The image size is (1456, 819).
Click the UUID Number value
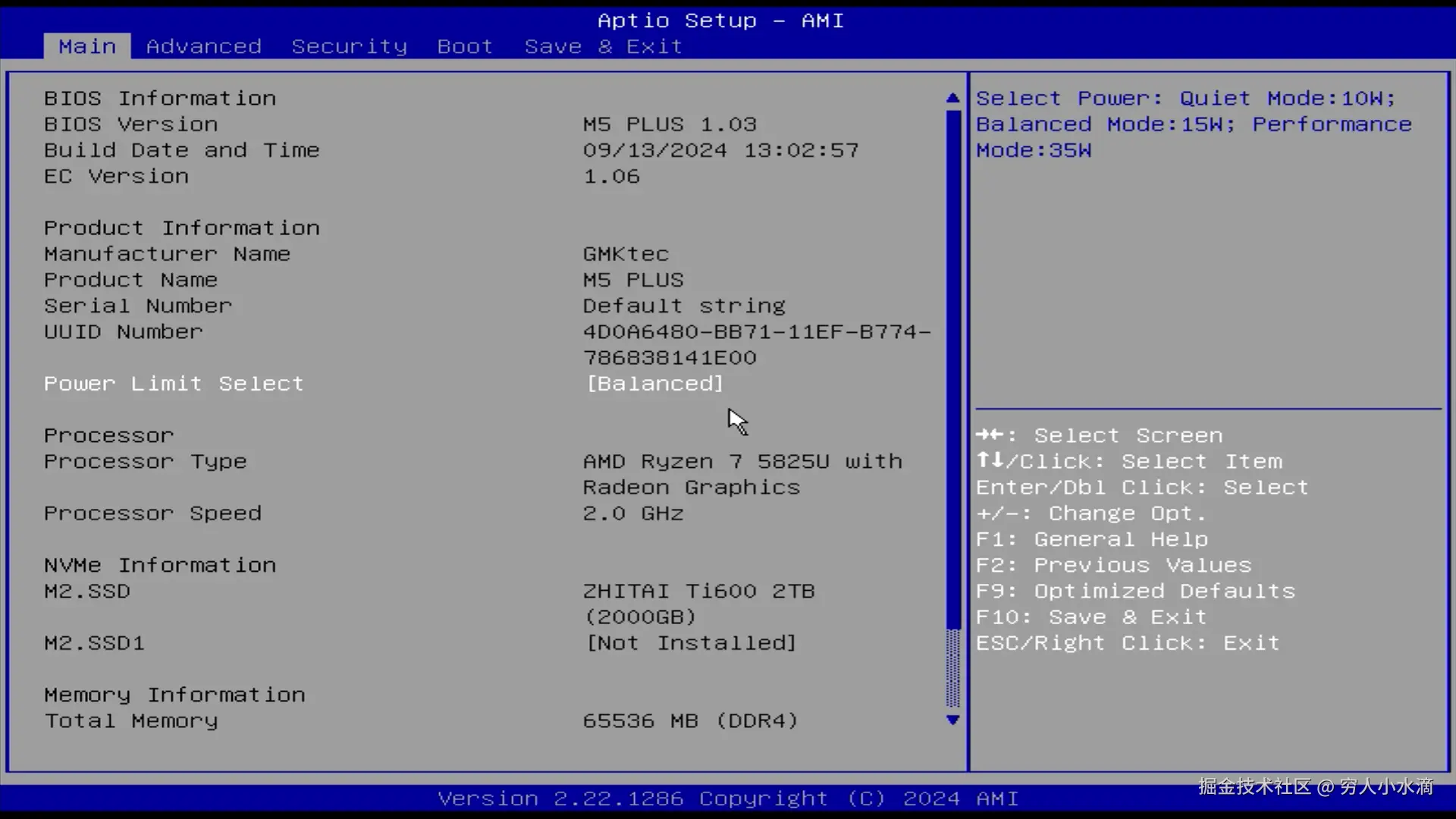click(756, 332)
